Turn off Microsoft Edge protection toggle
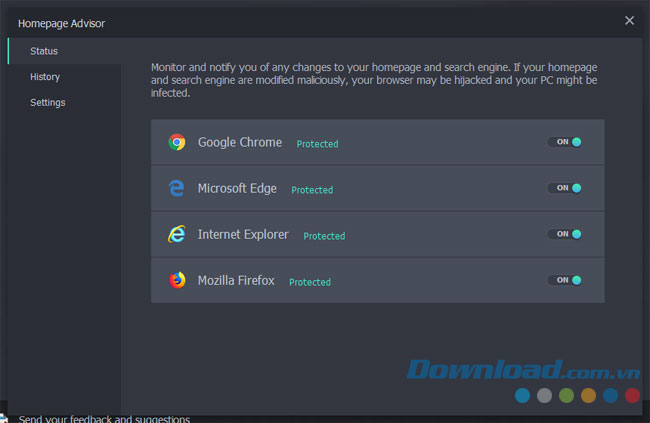 [x=565, y=188]
